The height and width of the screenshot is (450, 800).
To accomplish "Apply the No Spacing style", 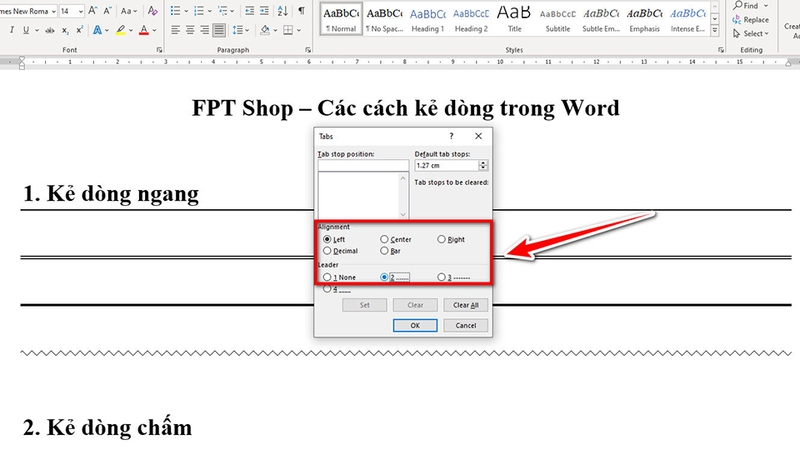I will tap(384, 19).
